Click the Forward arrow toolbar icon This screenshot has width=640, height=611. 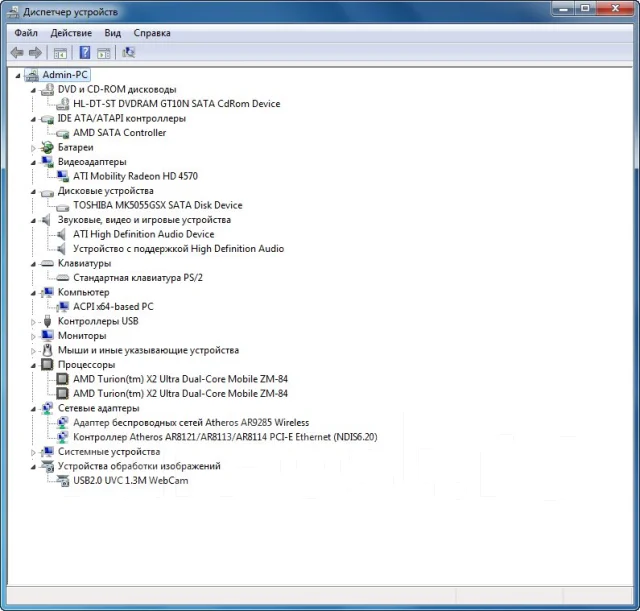click(36, 53)
